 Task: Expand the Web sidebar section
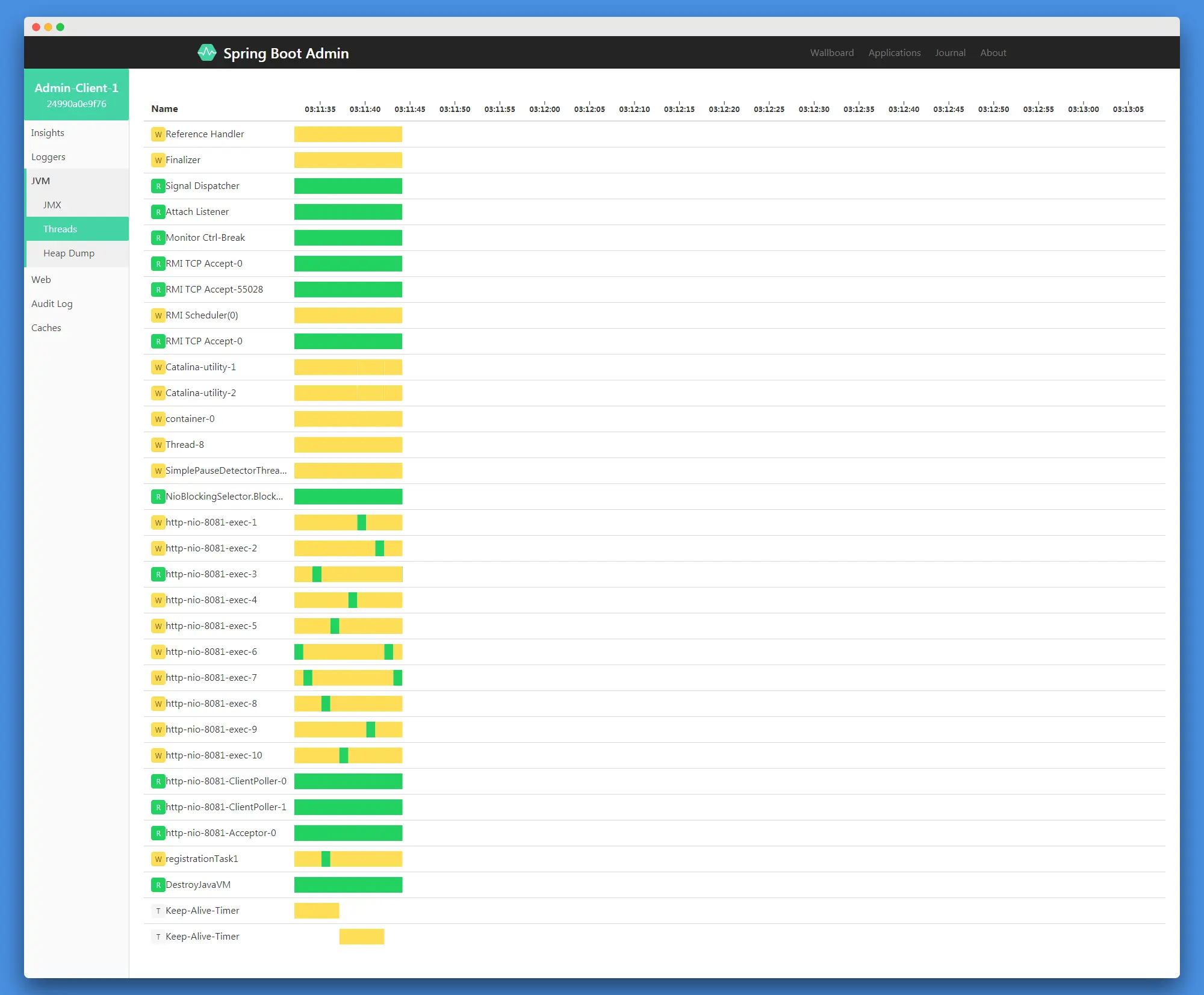click(41, 279)
